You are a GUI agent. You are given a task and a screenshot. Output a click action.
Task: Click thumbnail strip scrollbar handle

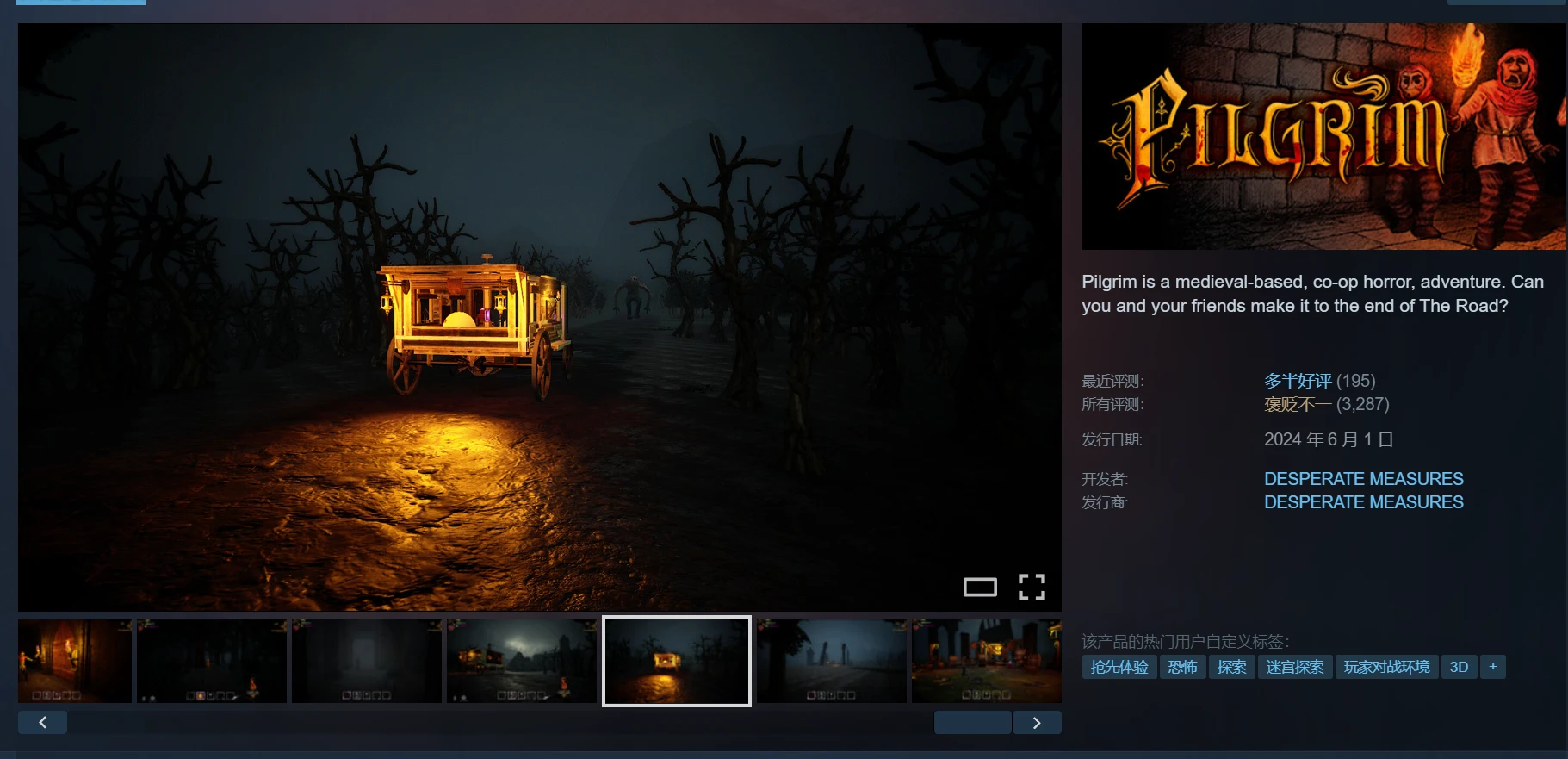tap(973, 723)
